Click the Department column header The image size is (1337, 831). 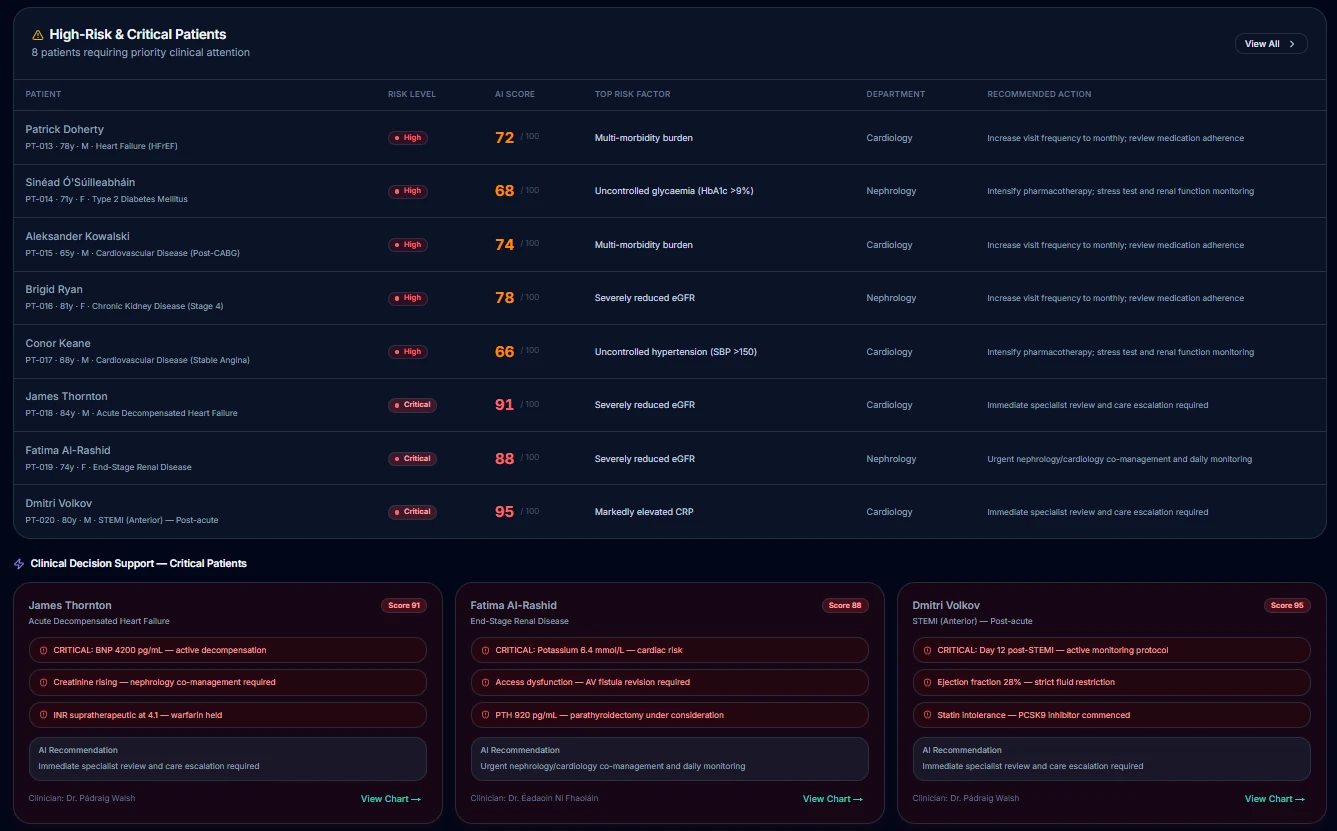pyautogui.click(x=896, y=94)
